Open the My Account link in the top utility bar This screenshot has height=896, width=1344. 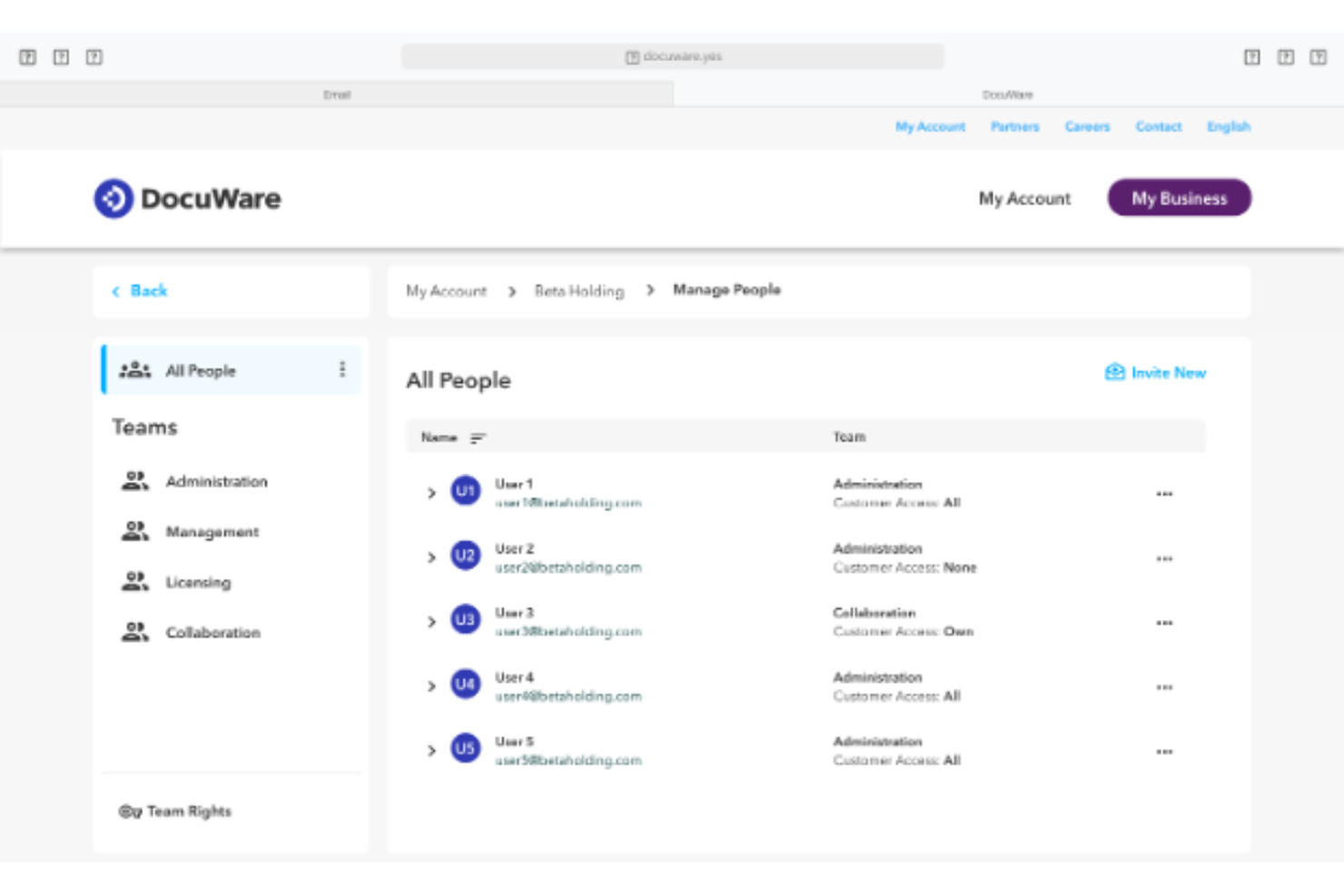pos(930,126)
